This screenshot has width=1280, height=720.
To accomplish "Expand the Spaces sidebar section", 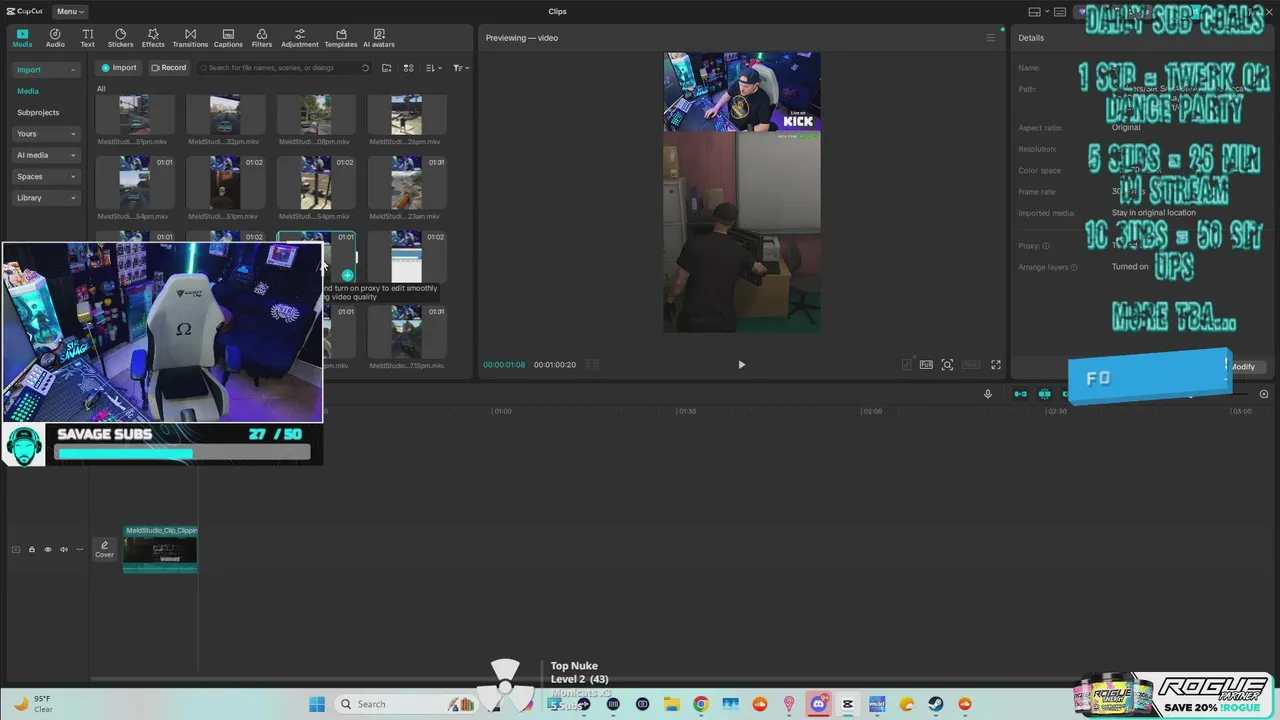I will point(47,176).
